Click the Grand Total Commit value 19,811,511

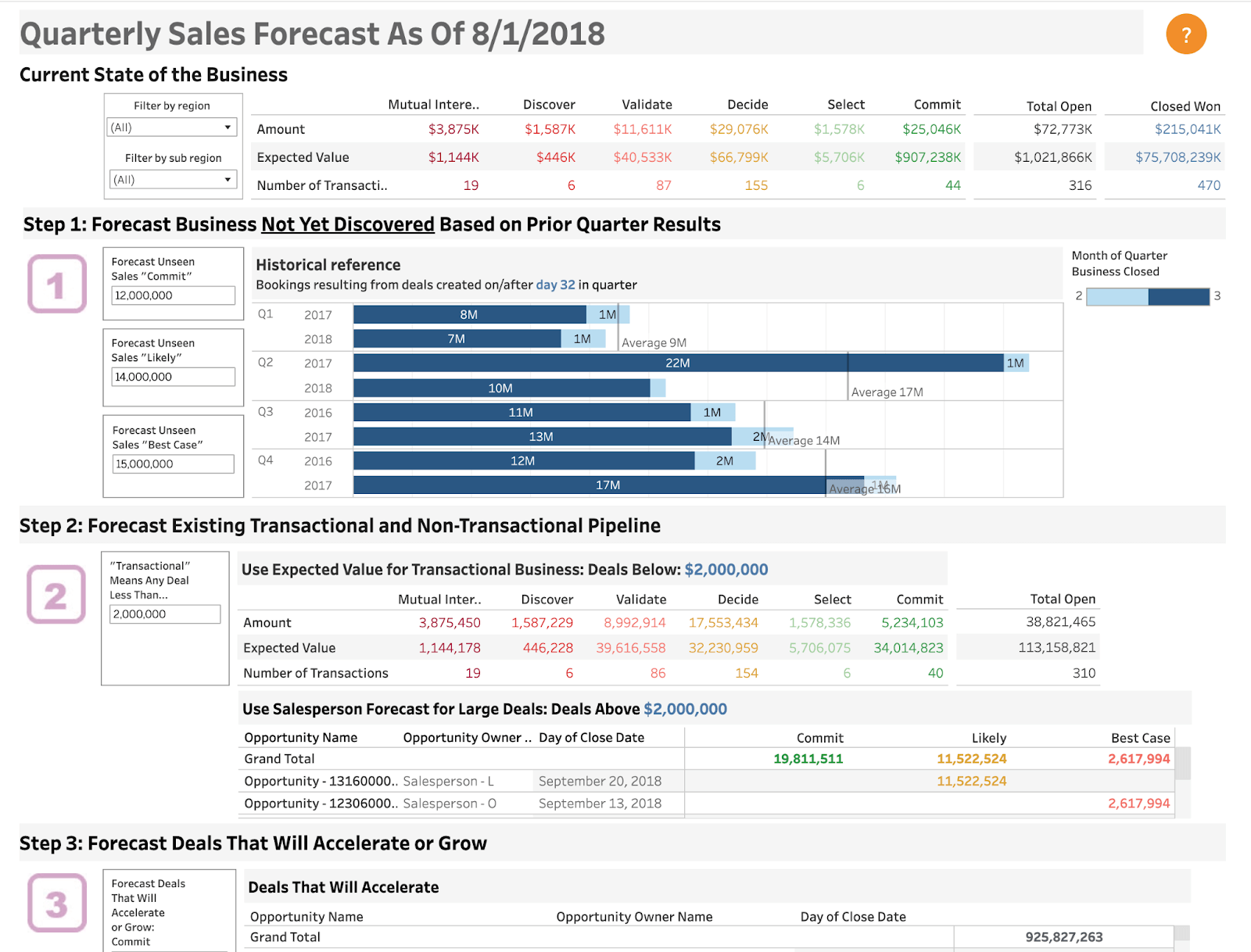(x=808, y=758)
